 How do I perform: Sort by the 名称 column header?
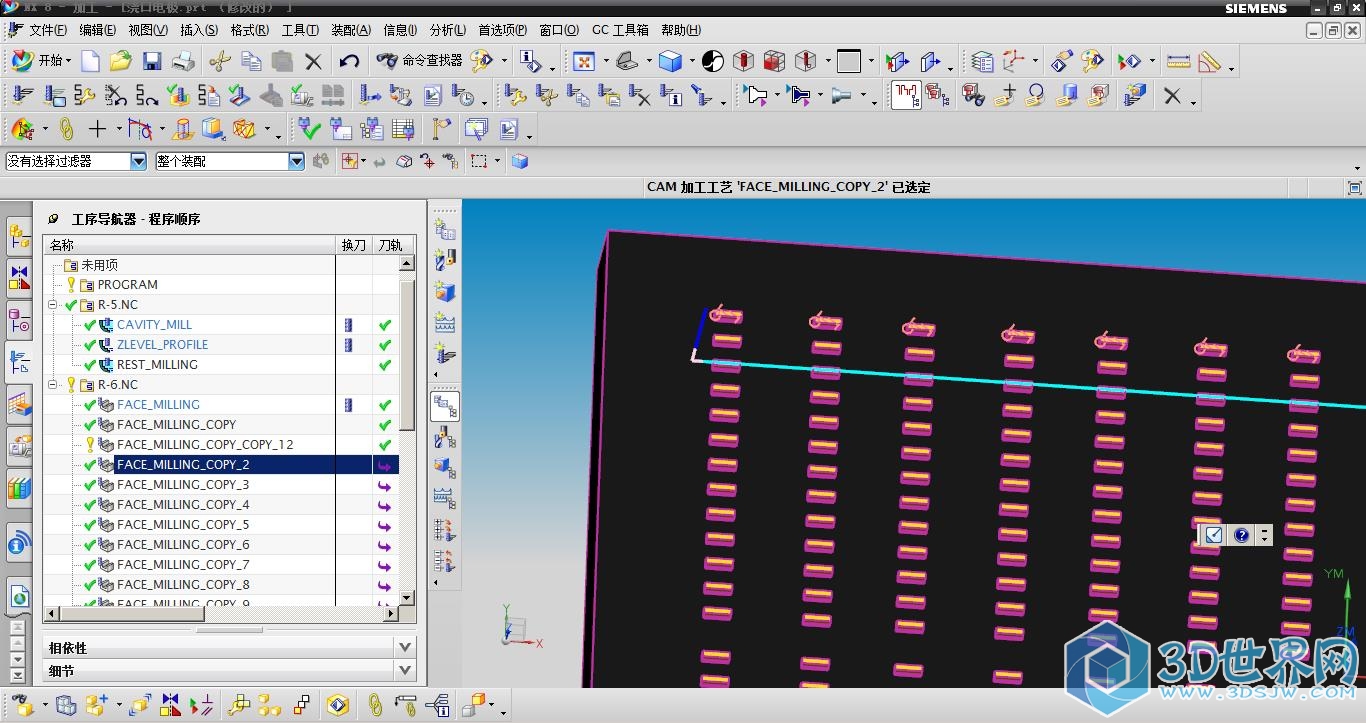pyautogui.click(x=190, y=245)
